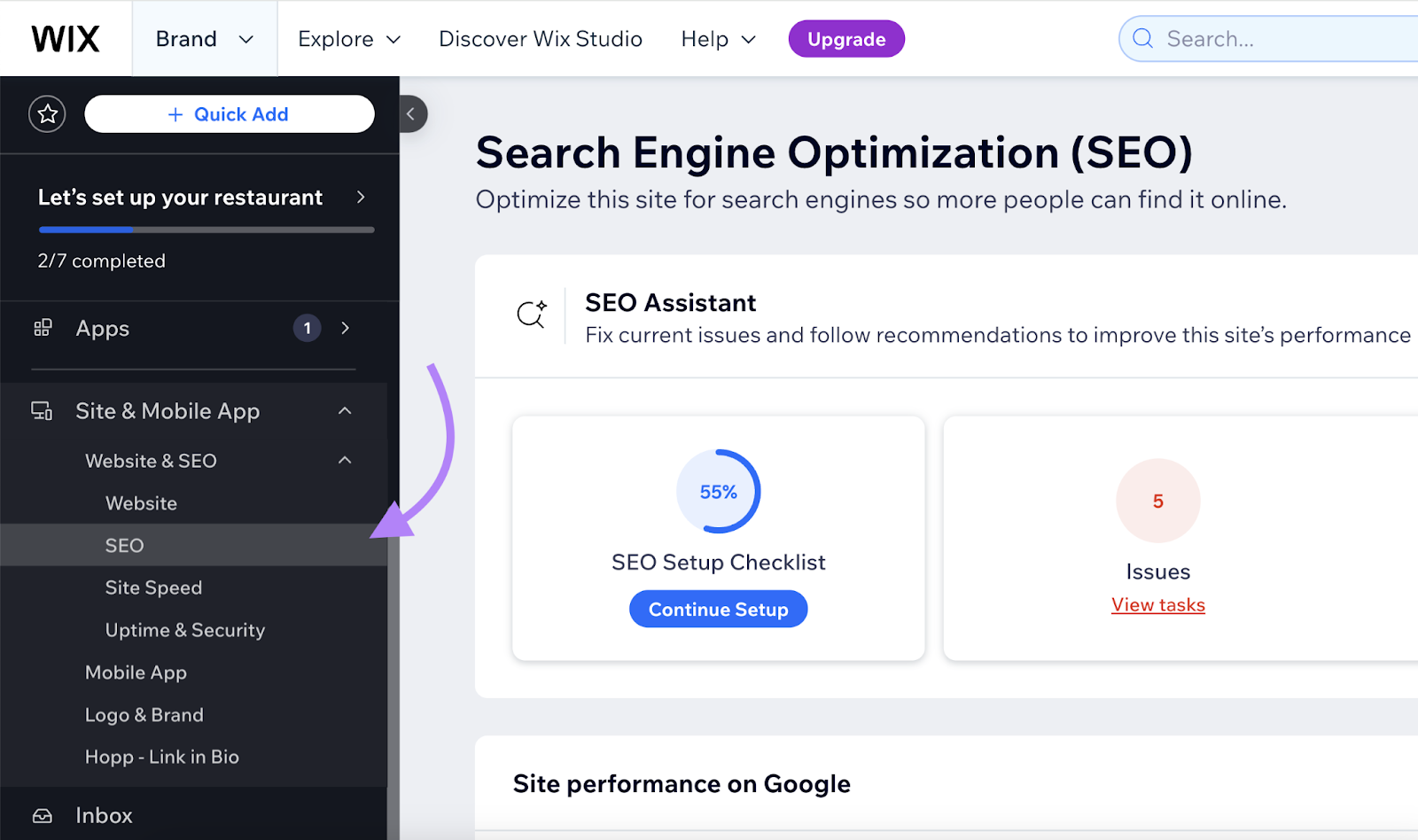
Task: Click the star favorites icon above Quick Add
Action: (x=47, y=113)
